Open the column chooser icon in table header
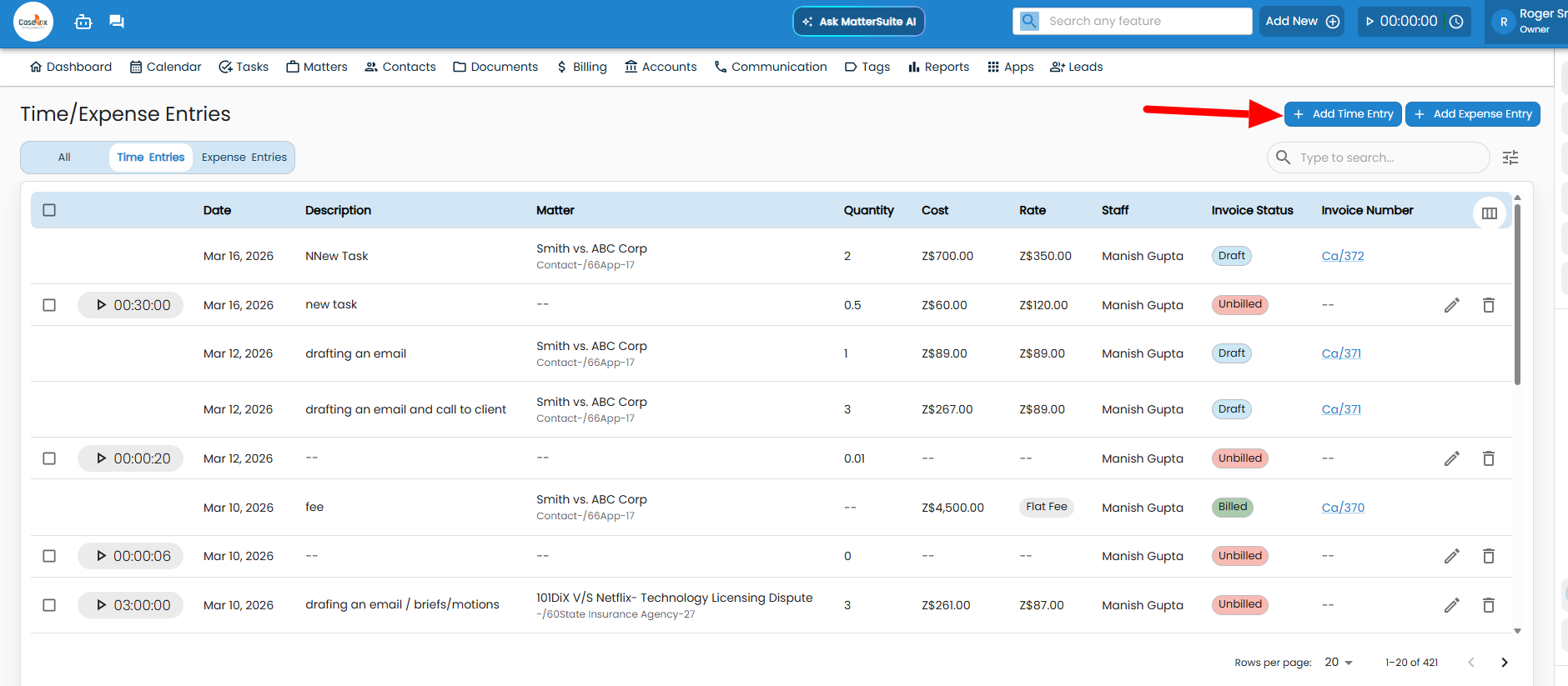This screenshot has height=686, width=1568. click(x=1489, y=213)
